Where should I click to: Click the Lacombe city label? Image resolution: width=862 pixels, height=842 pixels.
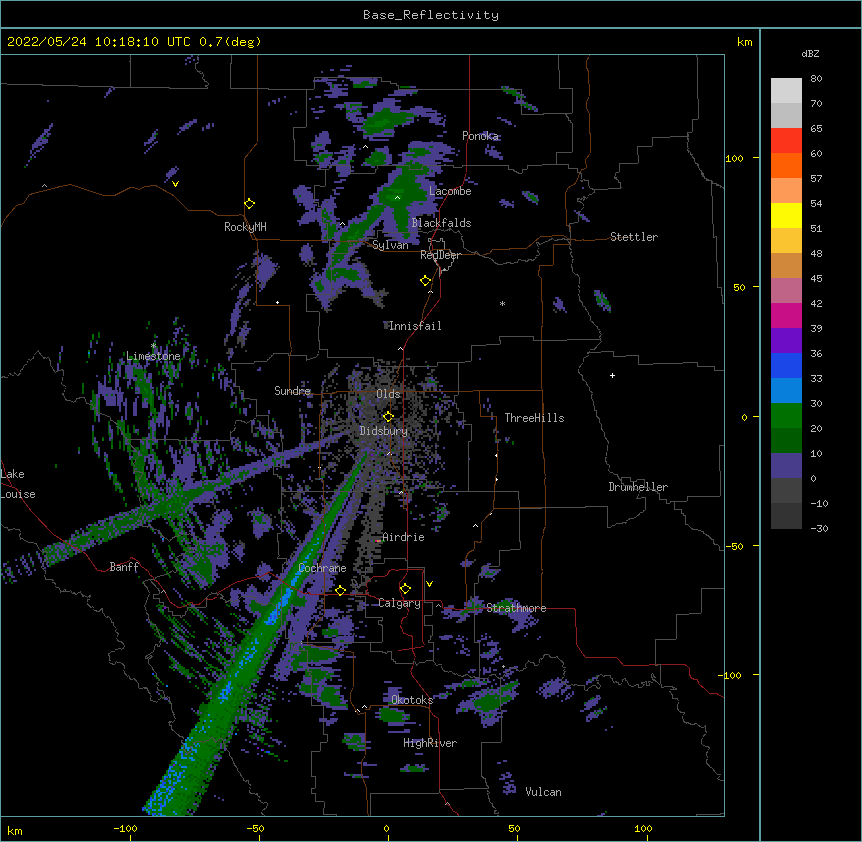point(450,191)
